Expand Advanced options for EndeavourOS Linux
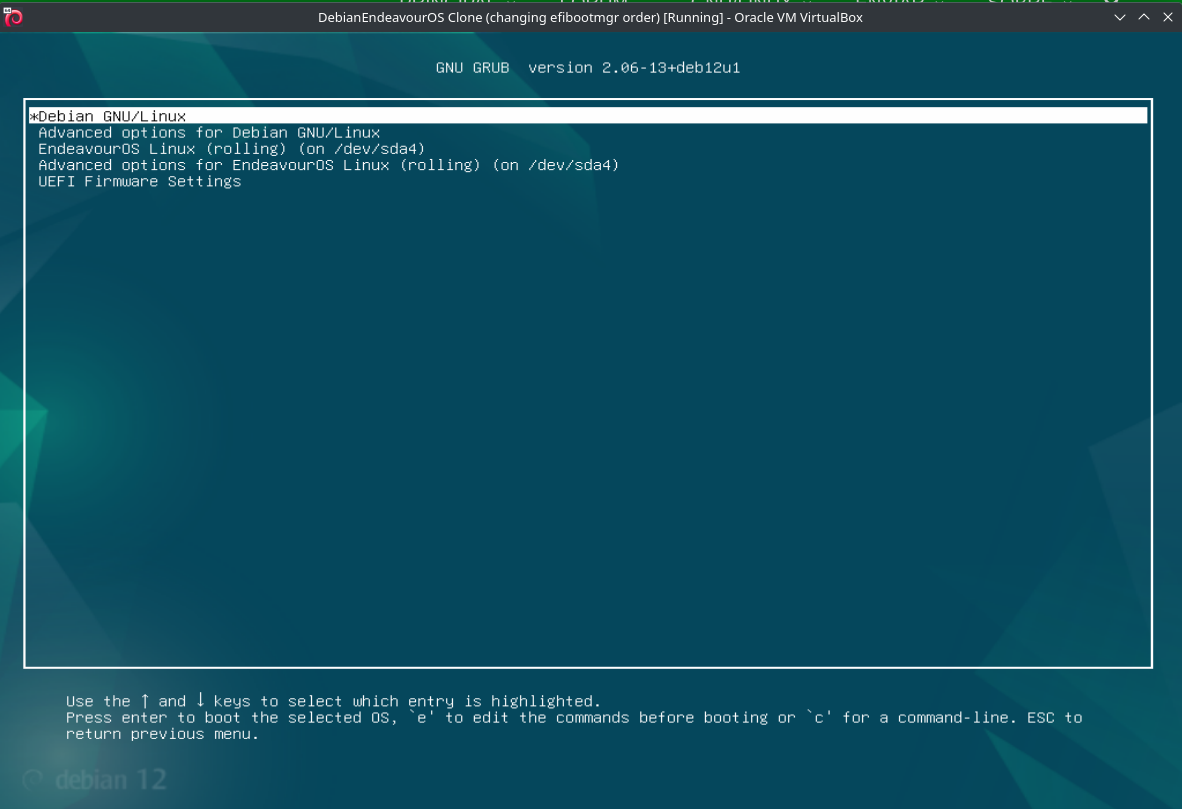1182x809 pixels. pos(328,165)
